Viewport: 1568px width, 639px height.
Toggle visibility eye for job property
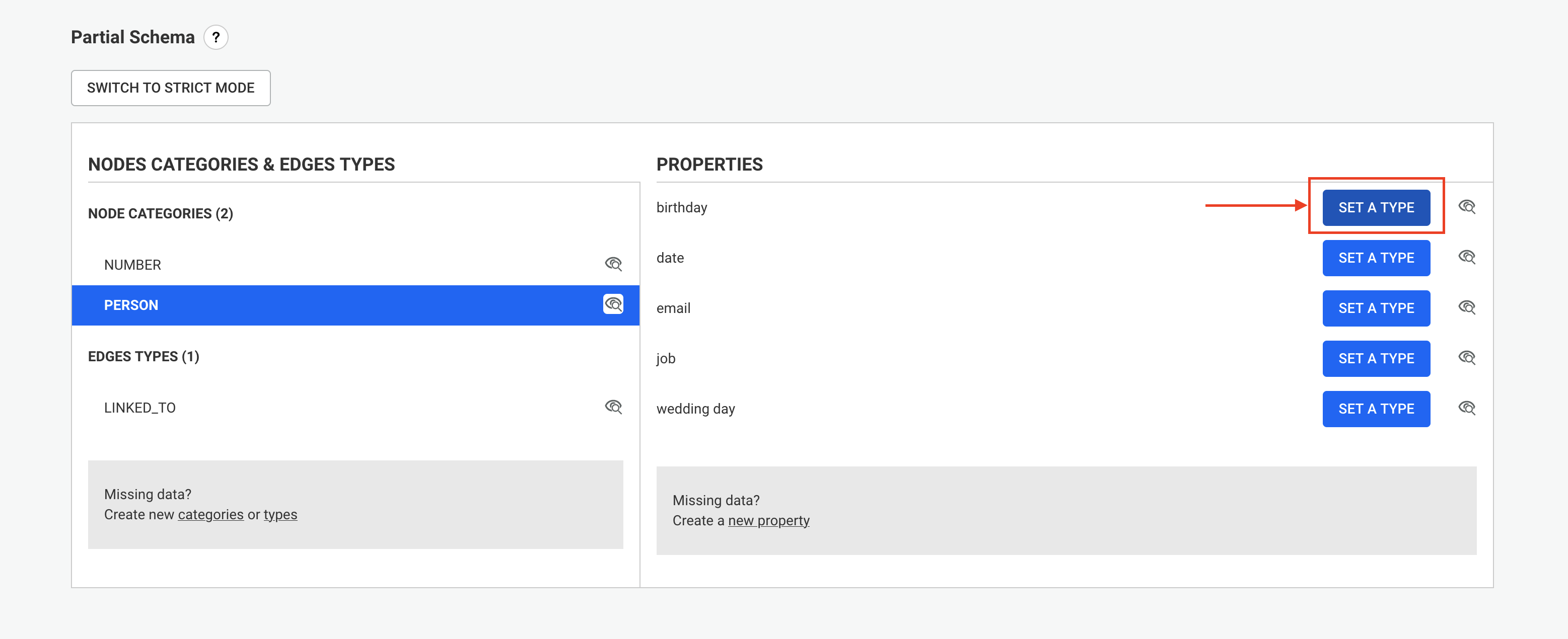tap(1467, 358)
